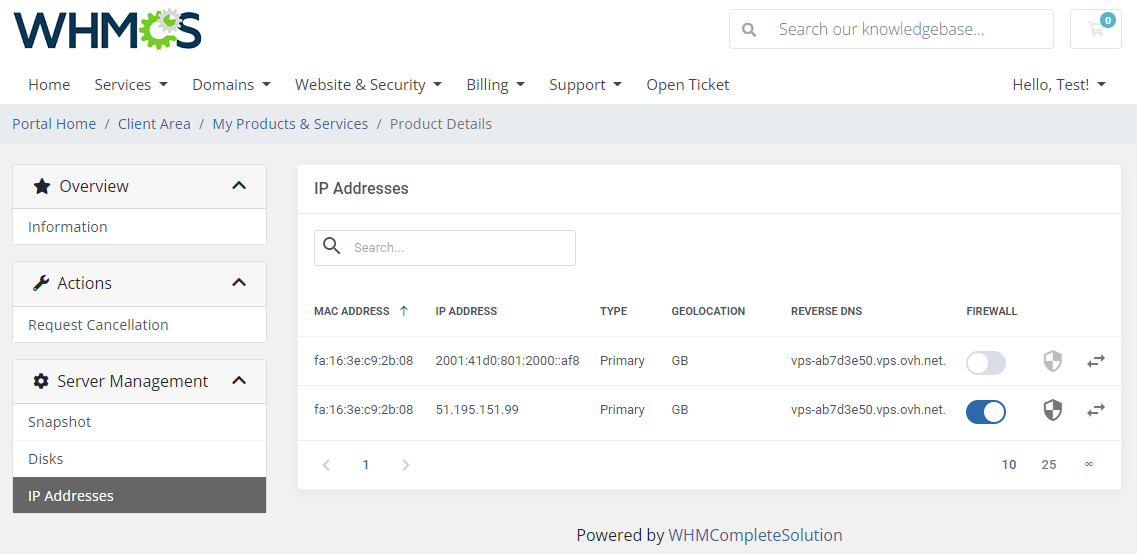The width and height of the screenshot is (1137, 554).
Task: Click the magnifier icon in knowledgebase search
Action: pos(749,30)
